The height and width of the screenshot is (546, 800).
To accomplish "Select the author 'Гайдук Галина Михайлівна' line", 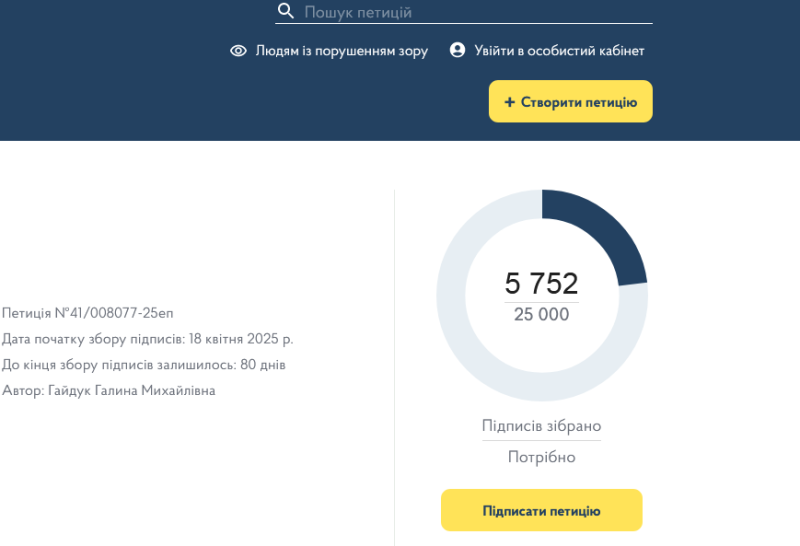I will (109, 390).
